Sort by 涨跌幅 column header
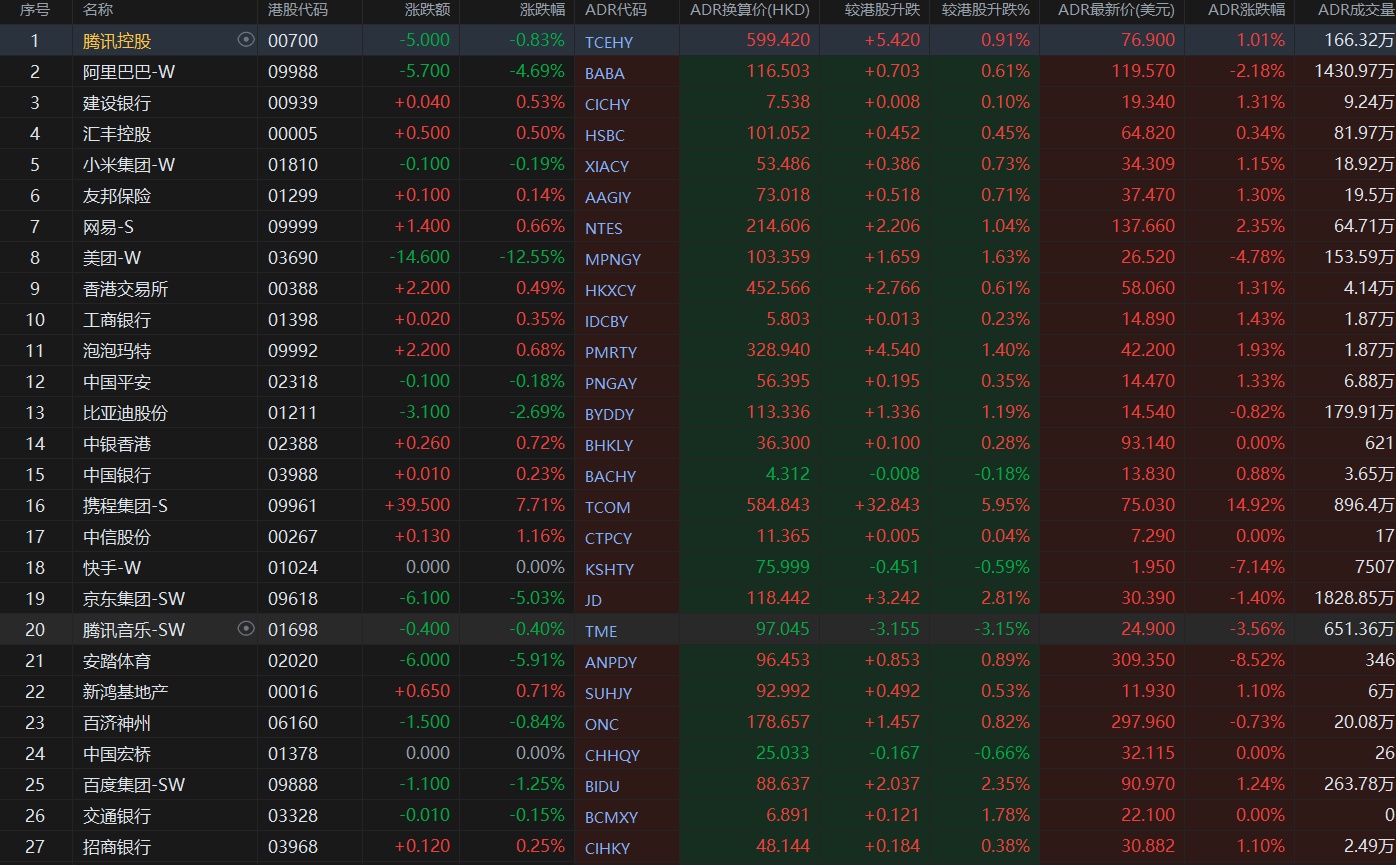 (x=542, y=10)
